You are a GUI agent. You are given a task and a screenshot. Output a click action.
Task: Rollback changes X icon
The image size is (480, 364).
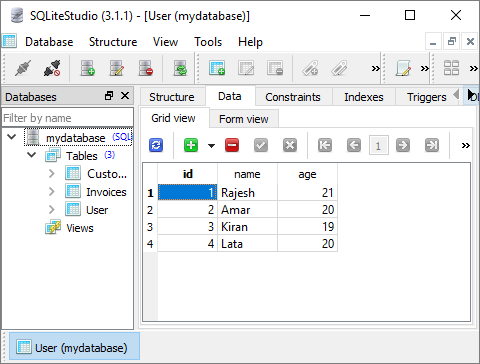290,145
